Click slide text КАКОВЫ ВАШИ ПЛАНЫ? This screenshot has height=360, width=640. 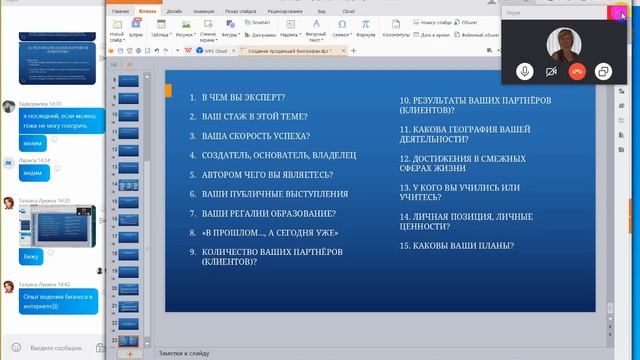tap(463, 246)
